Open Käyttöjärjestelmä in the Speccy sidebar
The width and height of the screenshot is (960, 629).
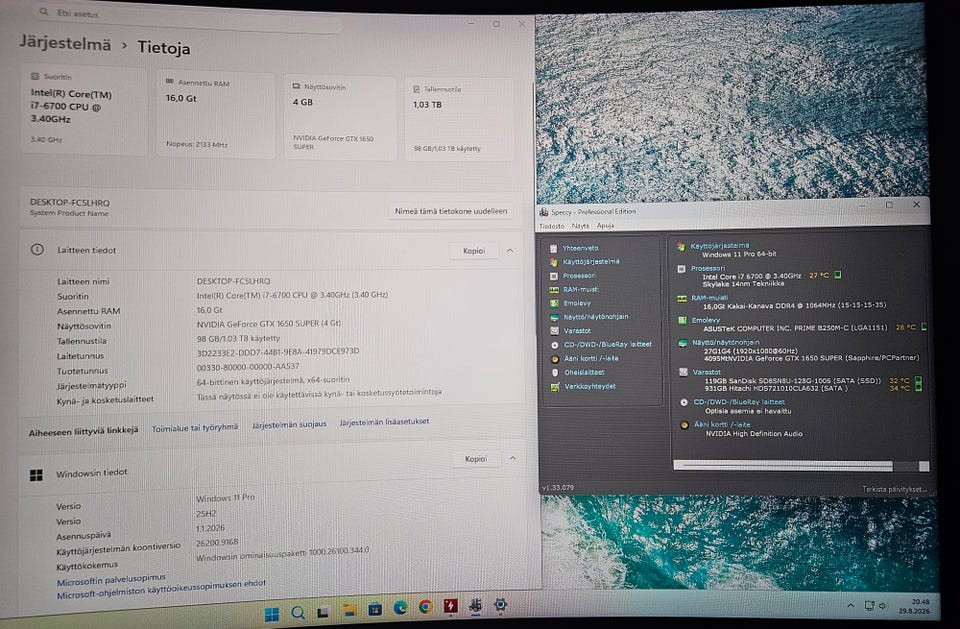590,262
